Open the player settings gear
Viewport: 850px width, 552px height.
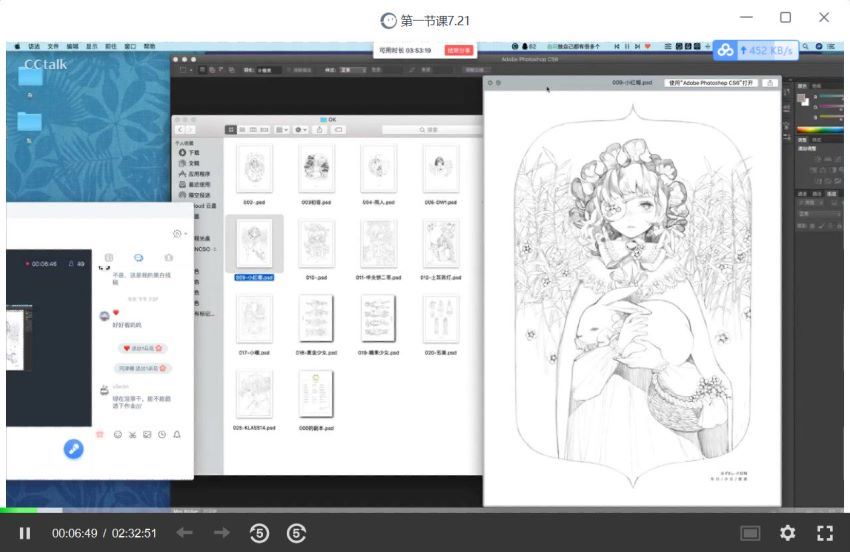tap(787, 533)
